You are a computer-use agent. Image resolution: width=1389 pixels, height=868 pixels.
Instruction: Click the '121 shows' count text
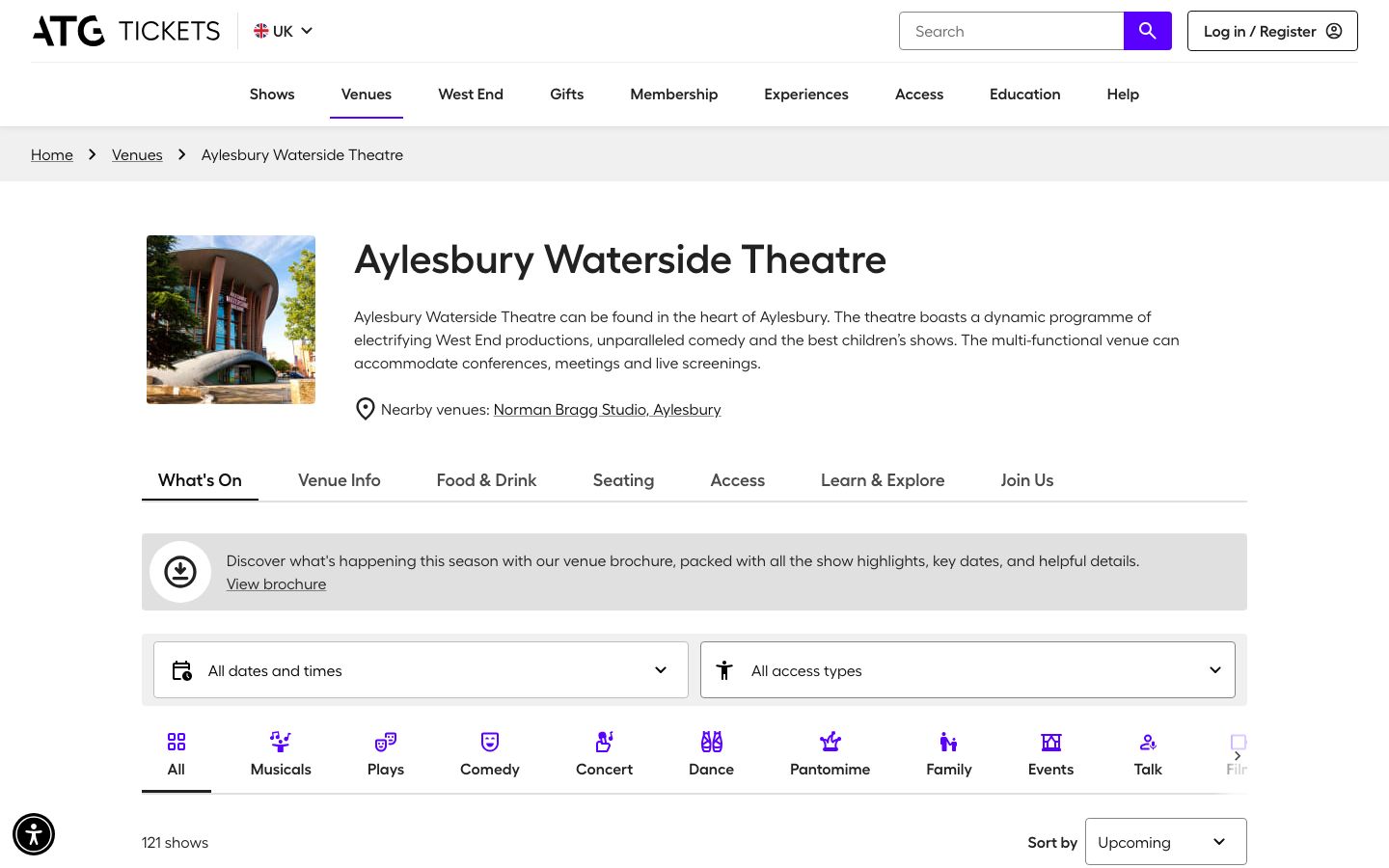click(175, 842)
